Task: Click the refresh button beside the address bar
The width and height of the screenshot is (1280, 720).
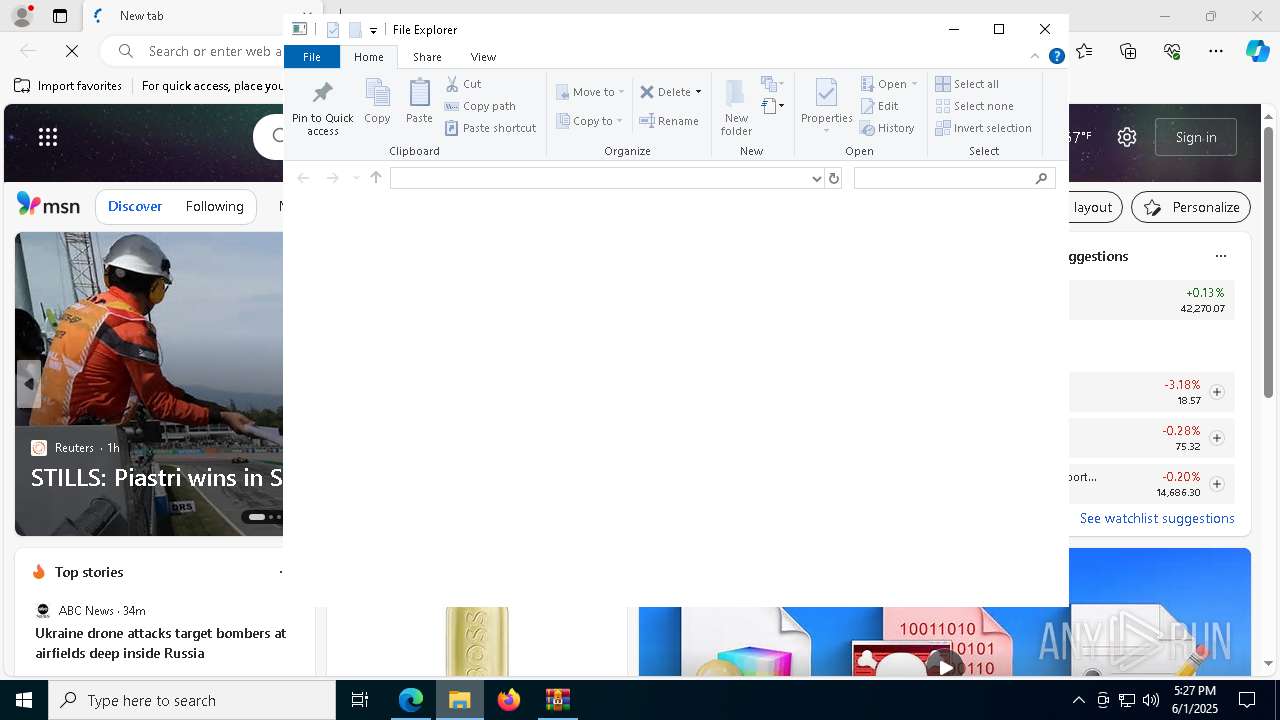Action: point(833,178)
